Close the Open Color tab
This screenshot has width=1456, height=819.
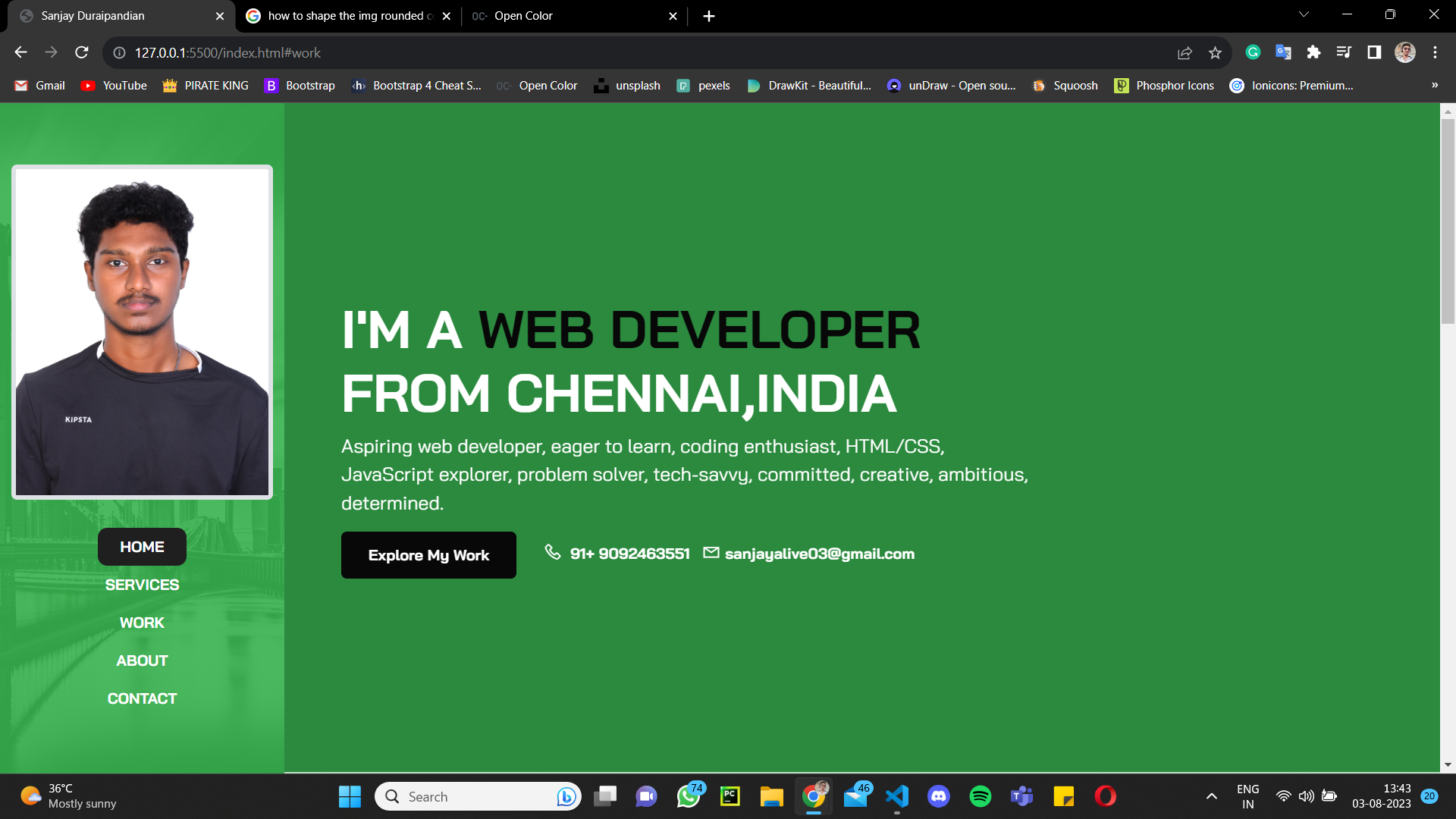(673, 16)
